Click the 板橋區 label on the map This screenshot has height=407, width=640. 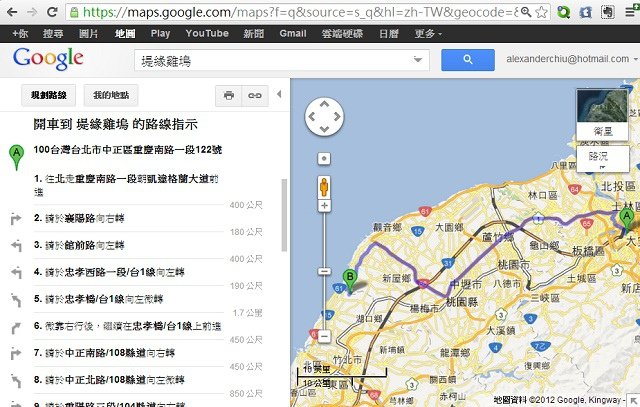[x=588, y=251]
